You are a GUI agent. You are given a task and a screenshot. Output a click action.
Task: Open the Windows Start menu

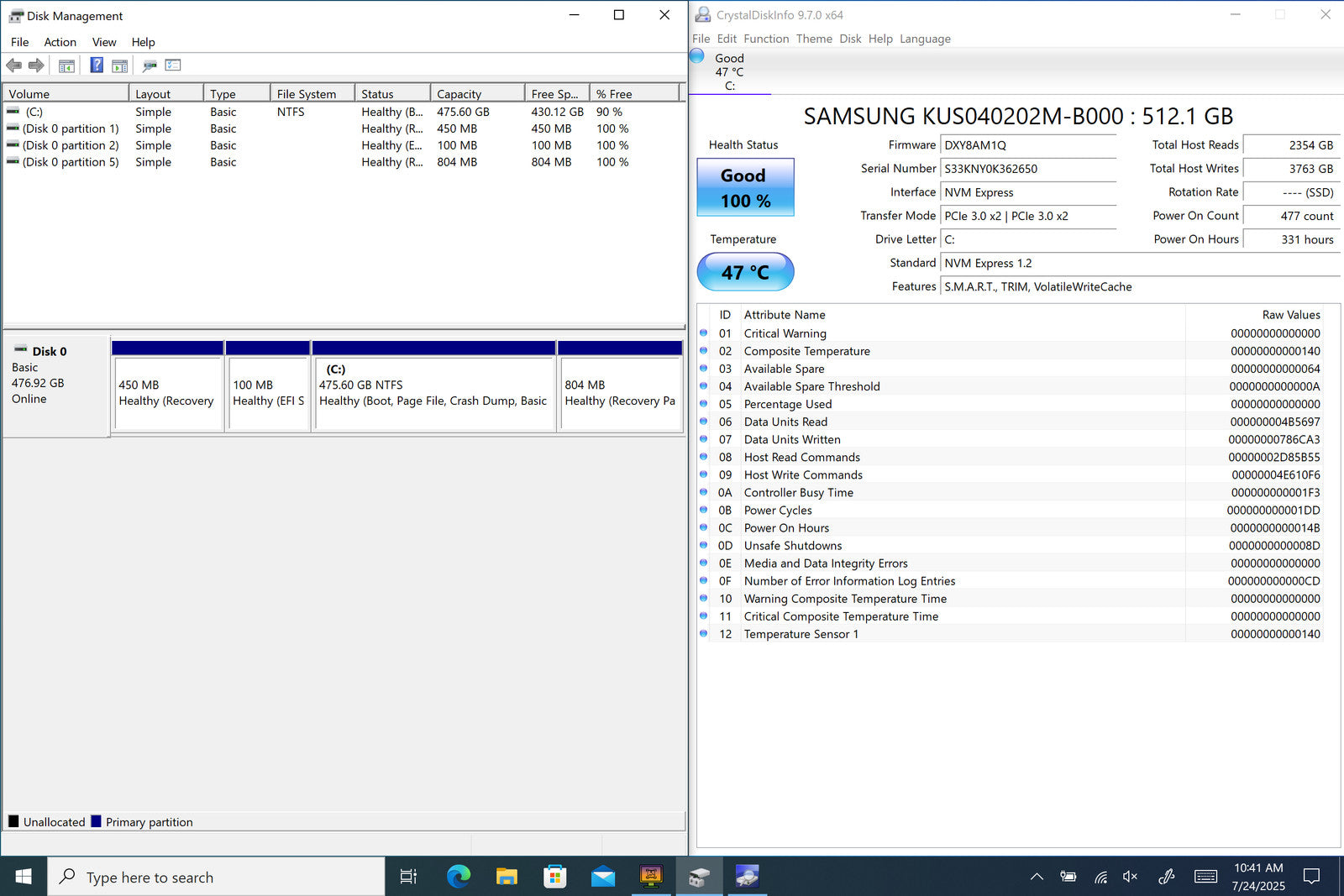click(24, 877)
